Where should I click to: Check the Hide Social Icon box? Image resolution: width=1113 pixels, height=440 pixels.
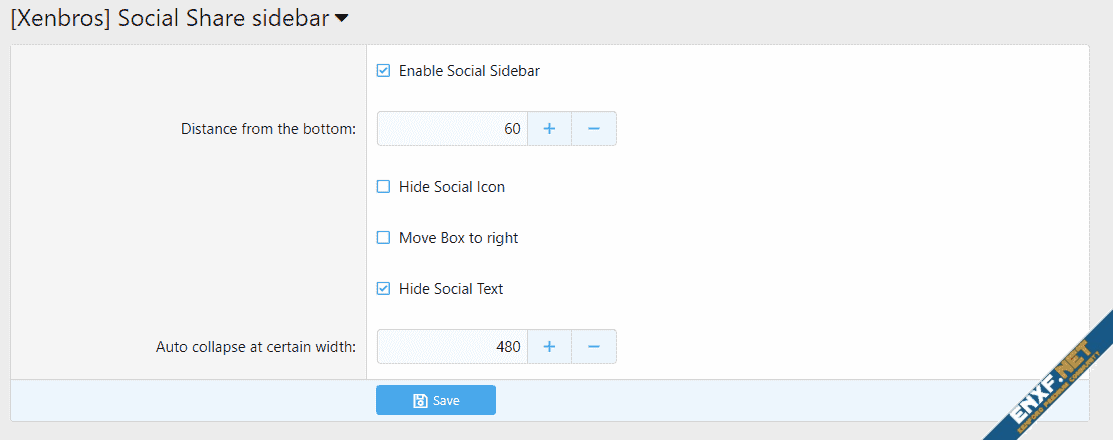[383, 187]
